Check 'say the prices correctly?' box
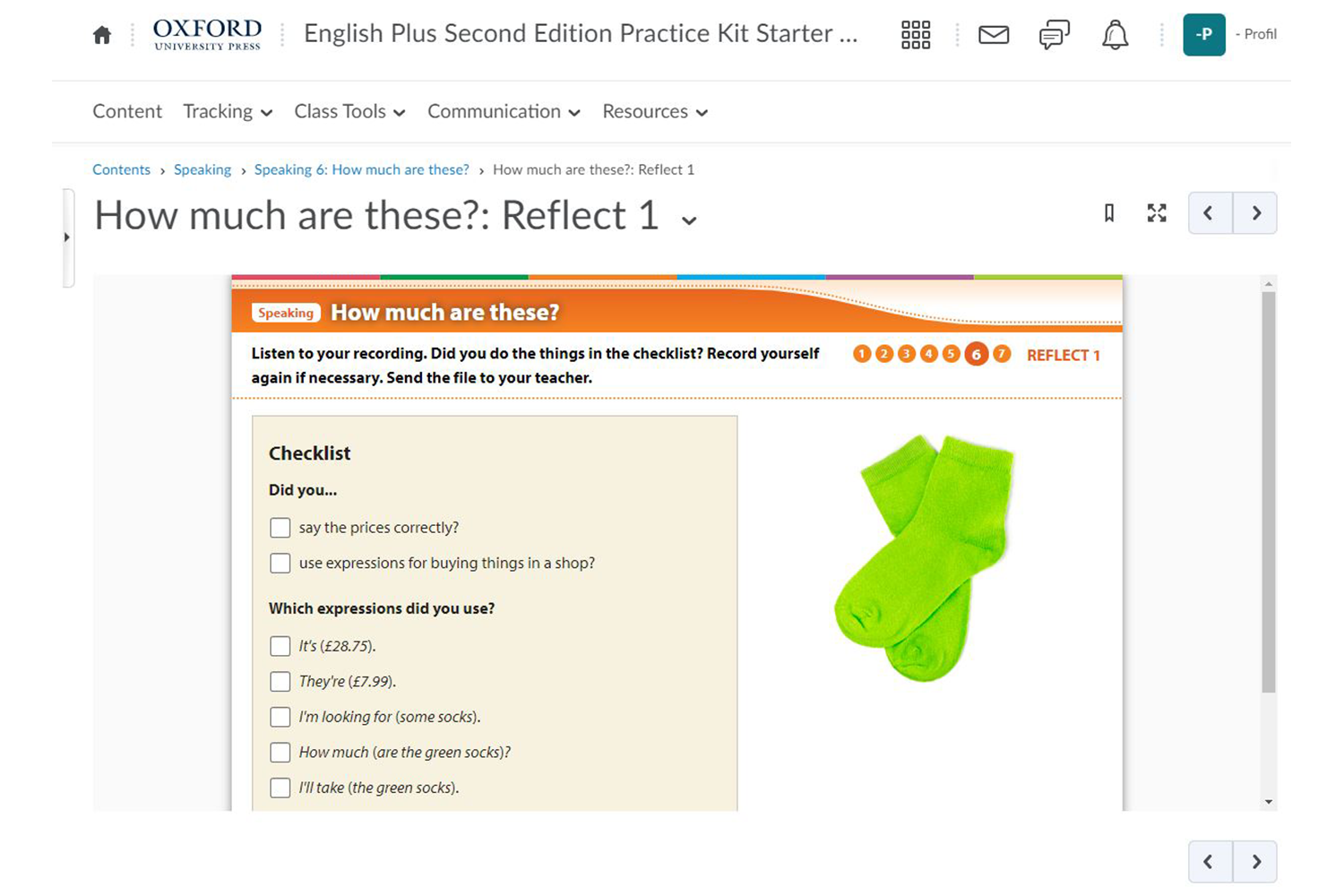 tap(280, 528)
